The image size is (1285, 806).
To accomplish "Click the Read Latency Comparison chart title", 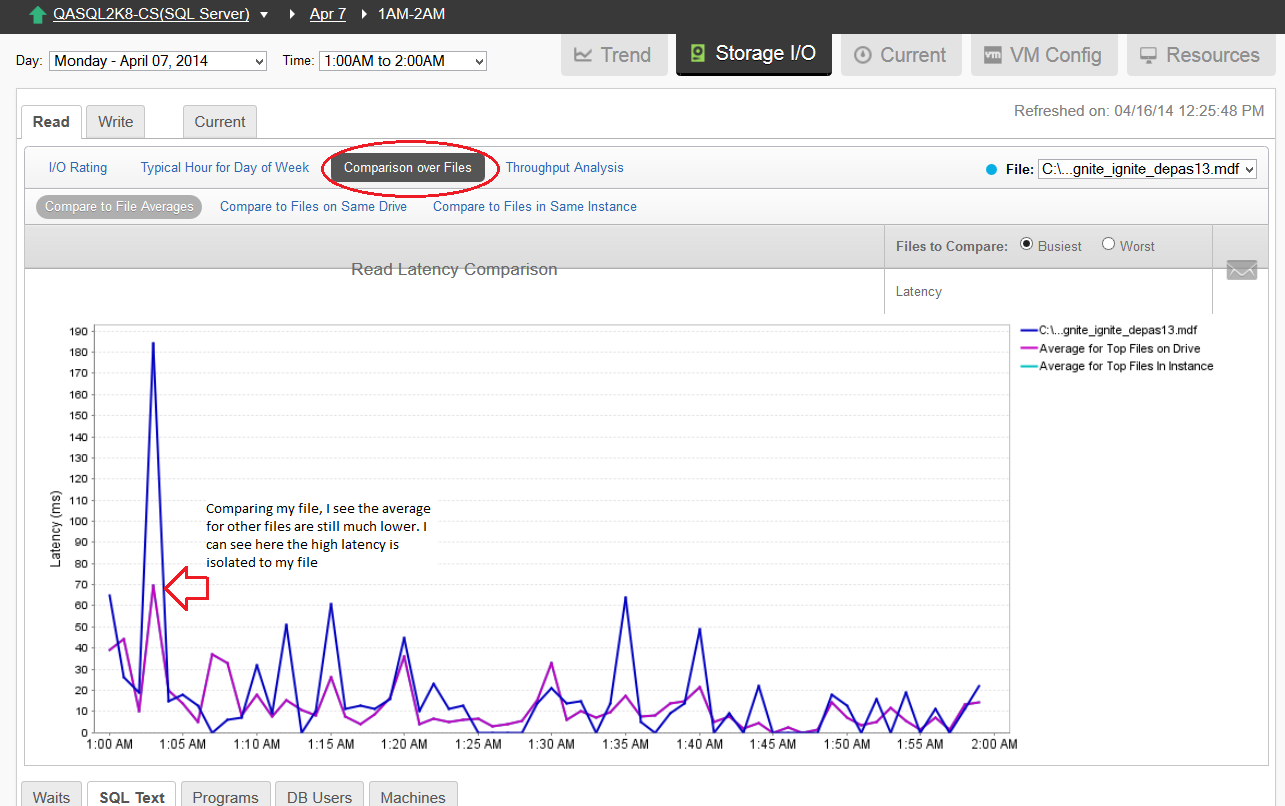I will pos(454,270).
